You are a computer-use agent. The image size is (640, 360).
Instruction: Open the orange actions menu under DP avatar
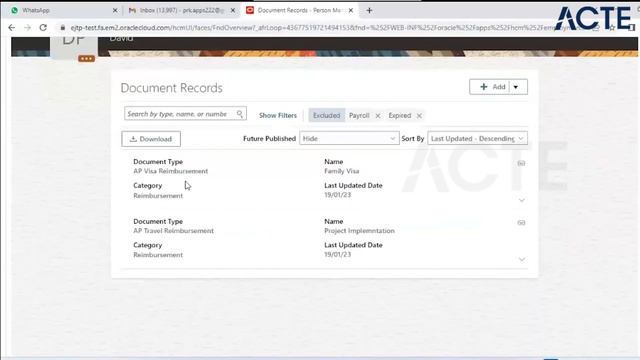coord(87,59)
